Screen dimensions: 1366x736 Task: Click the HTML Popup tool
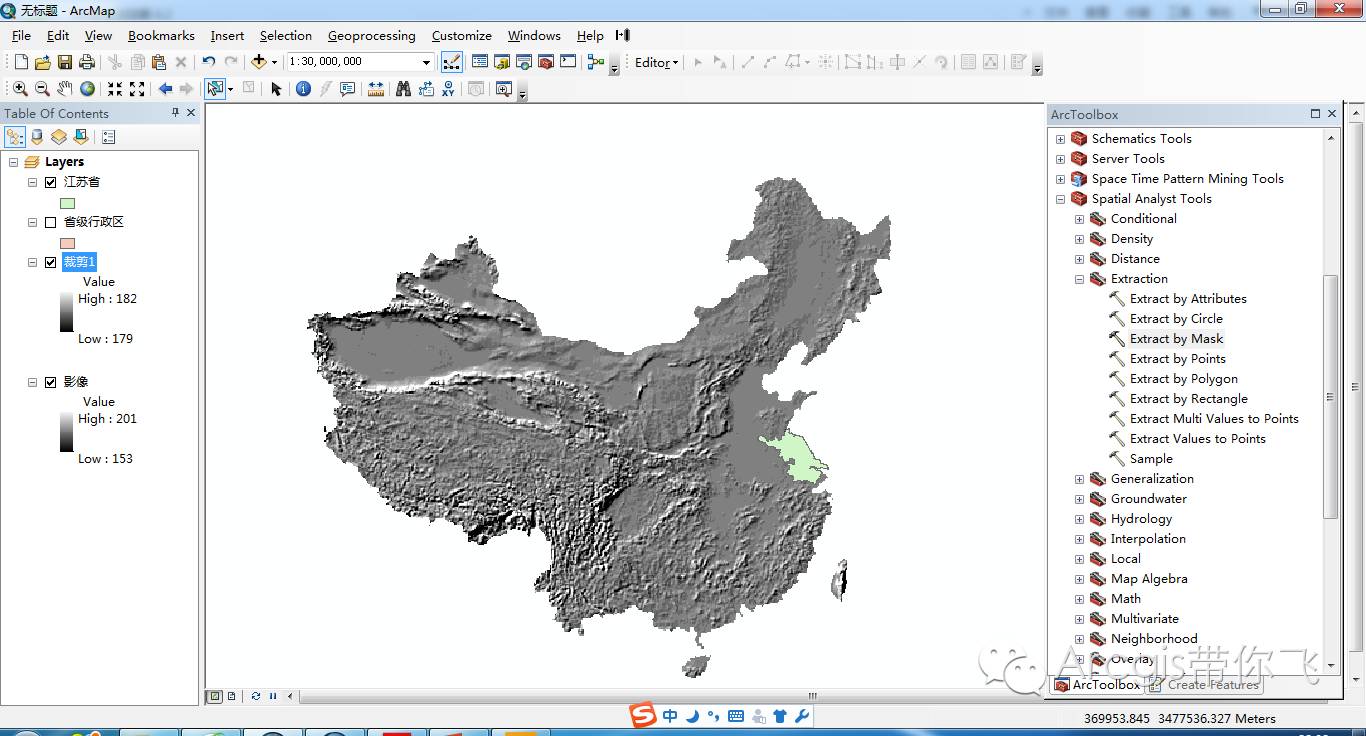(x=348, y=89)
